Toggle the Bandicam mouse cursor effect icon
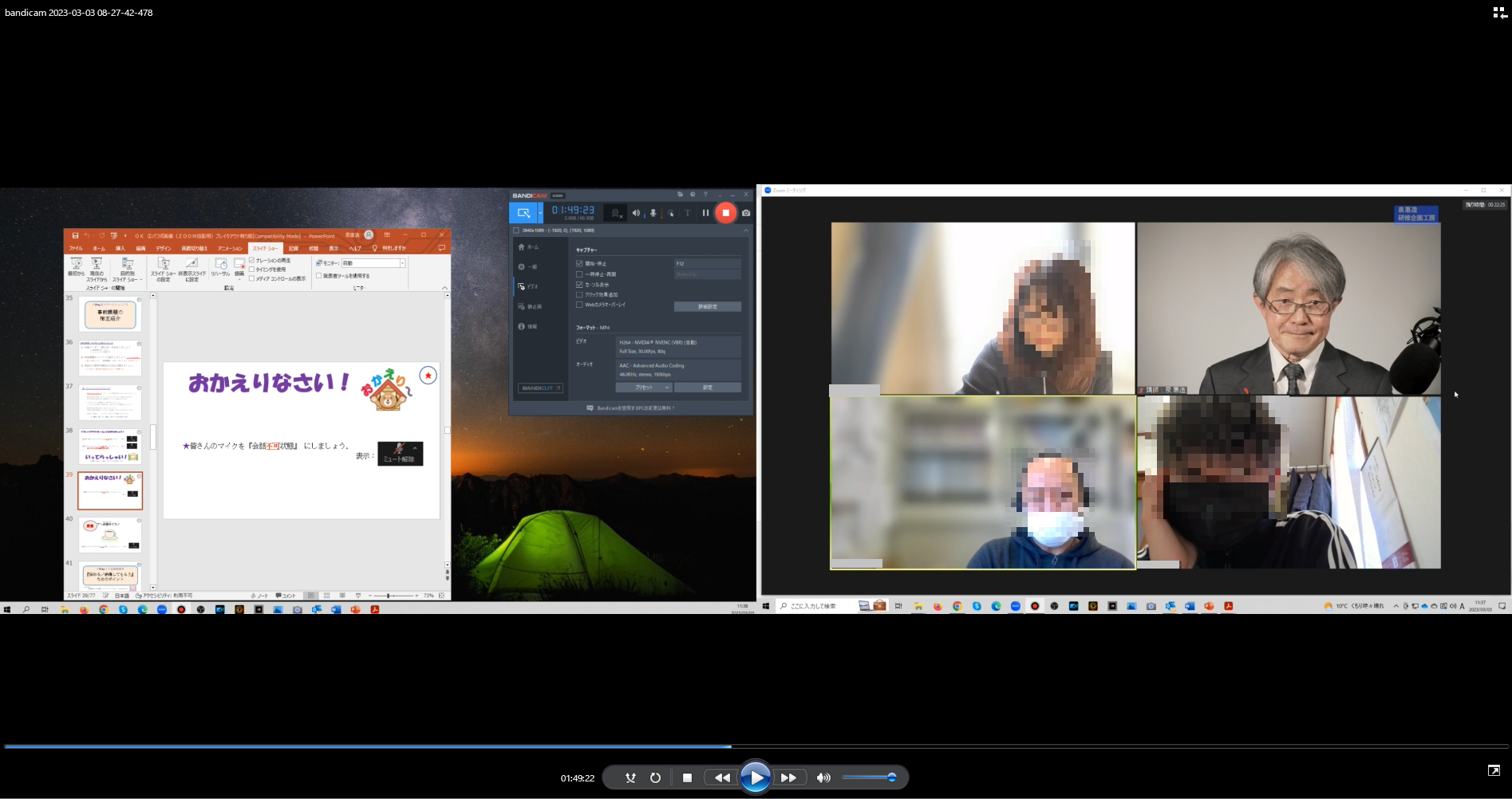1512x799 pixels. (670, 213)
